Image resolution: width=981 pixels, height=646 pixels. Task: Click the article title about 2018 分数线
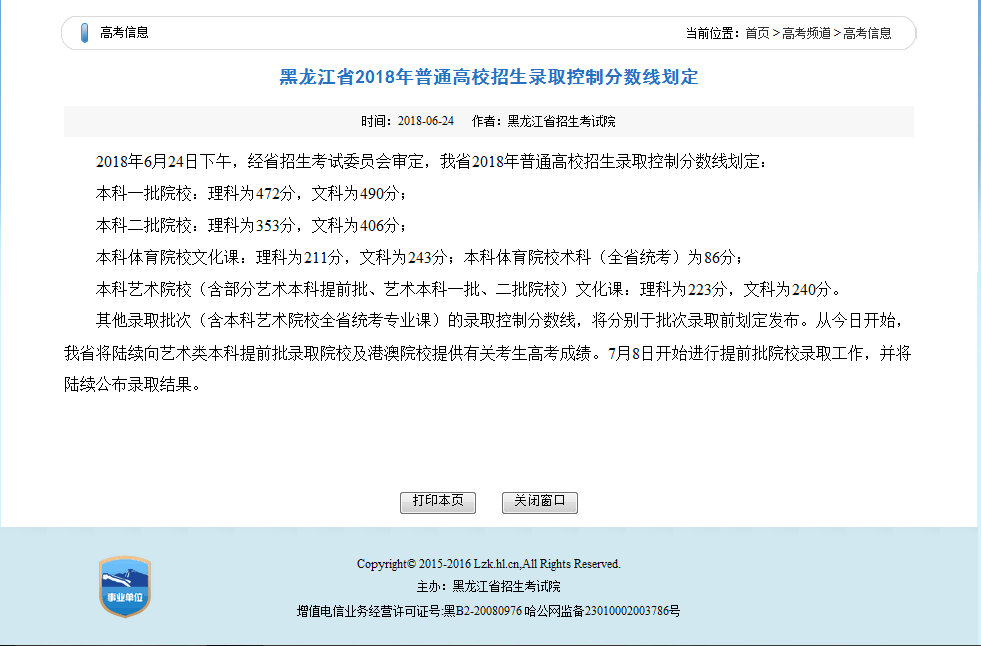(x=490, y=78)
